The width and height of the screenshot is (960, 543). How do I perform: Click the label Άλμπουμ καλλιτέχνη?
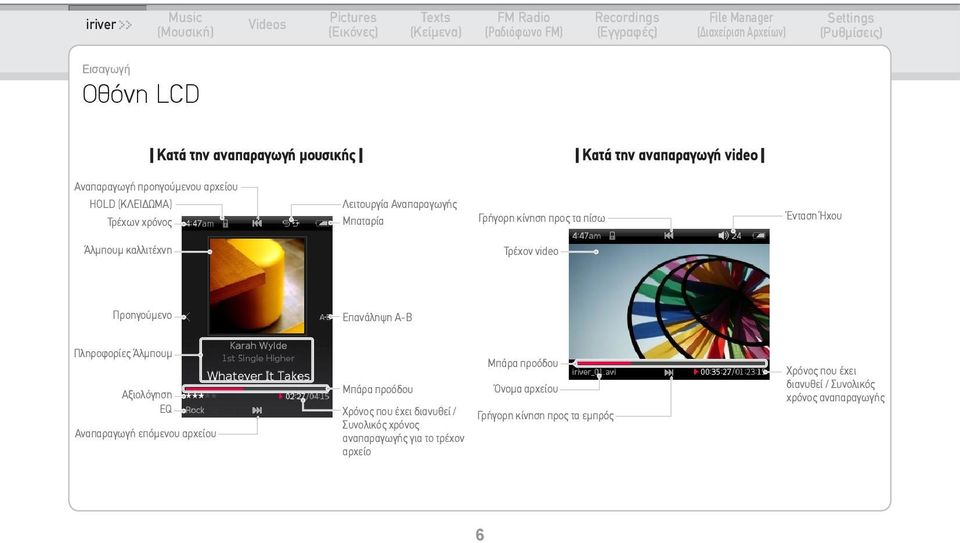click(x=128, y=250)
